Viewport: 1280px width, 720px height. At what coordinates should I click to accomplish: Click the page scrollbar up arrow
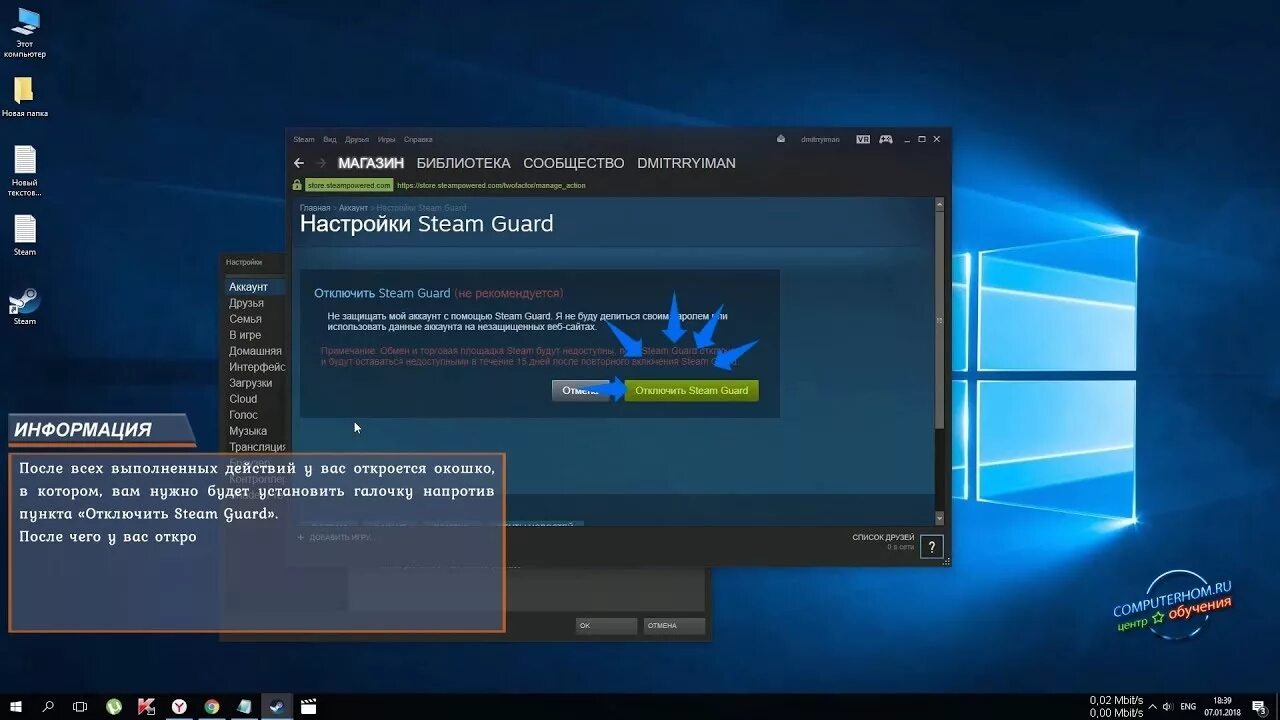pos(940,203)
